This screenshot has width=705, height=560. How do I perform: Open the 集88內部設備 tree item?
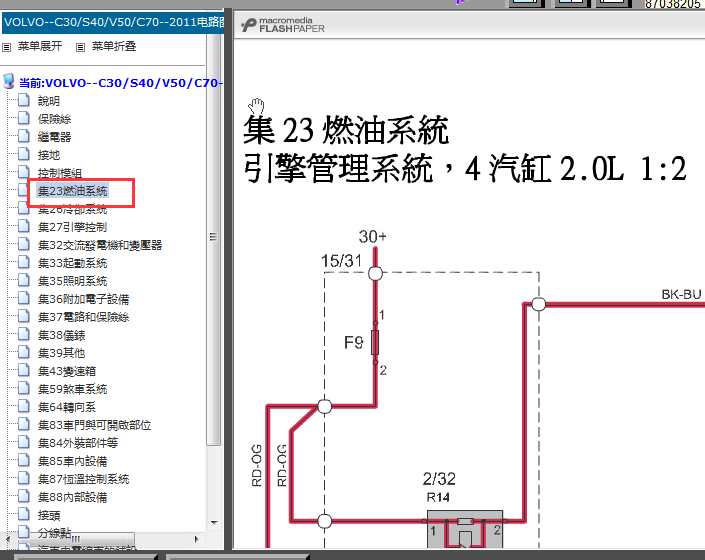click(x=72, y=497)
